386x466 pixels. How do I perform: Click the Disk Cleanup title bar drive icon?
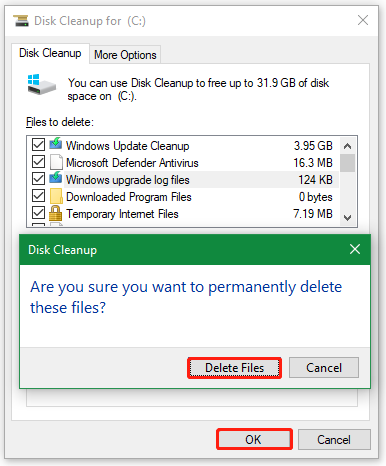pyautogui.click(x=21, y=21)
